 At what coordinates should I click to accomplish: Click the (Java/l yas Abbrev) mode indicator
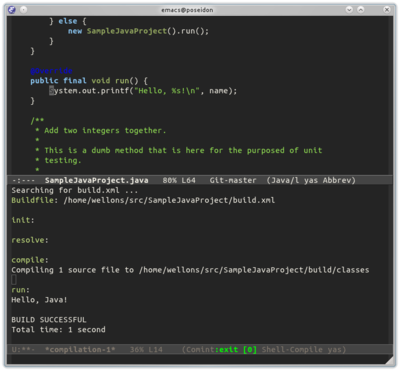(x=311, y=180)
